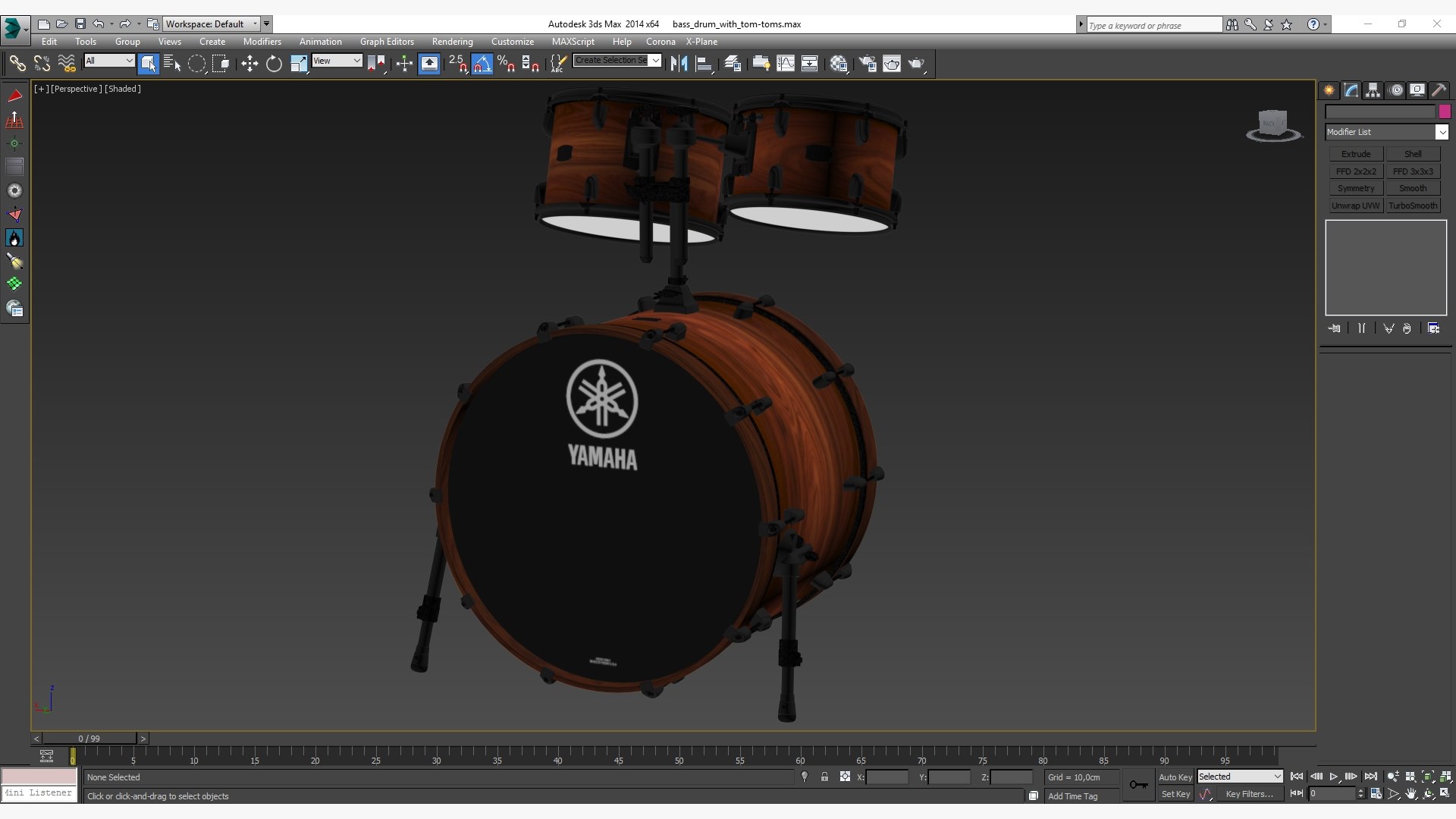The width and height of the screenshot is (1456, 819).
Task: Toggle Spinner Snap
Action: [530, 64]
